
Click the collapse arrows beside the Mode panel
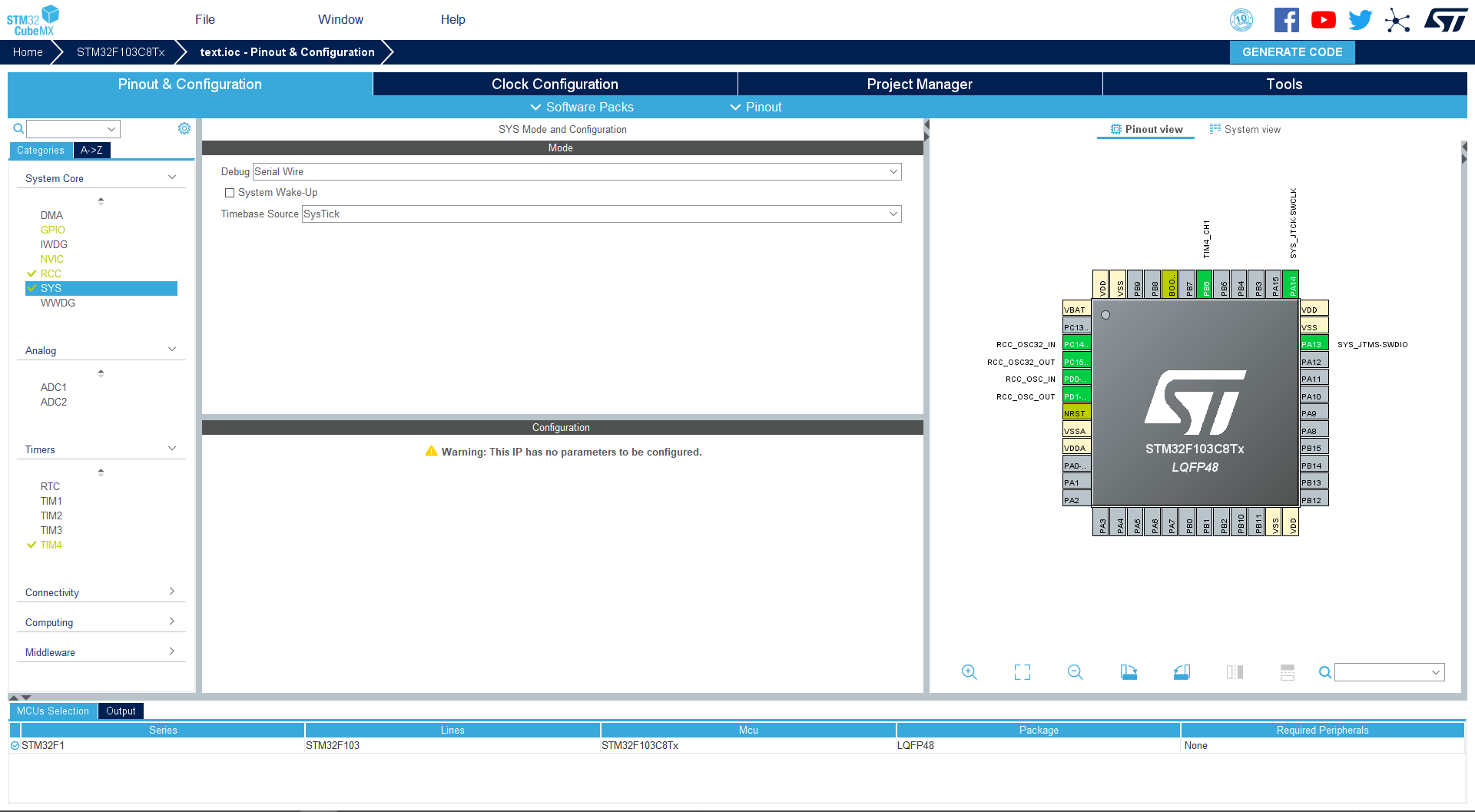(926, 131)
